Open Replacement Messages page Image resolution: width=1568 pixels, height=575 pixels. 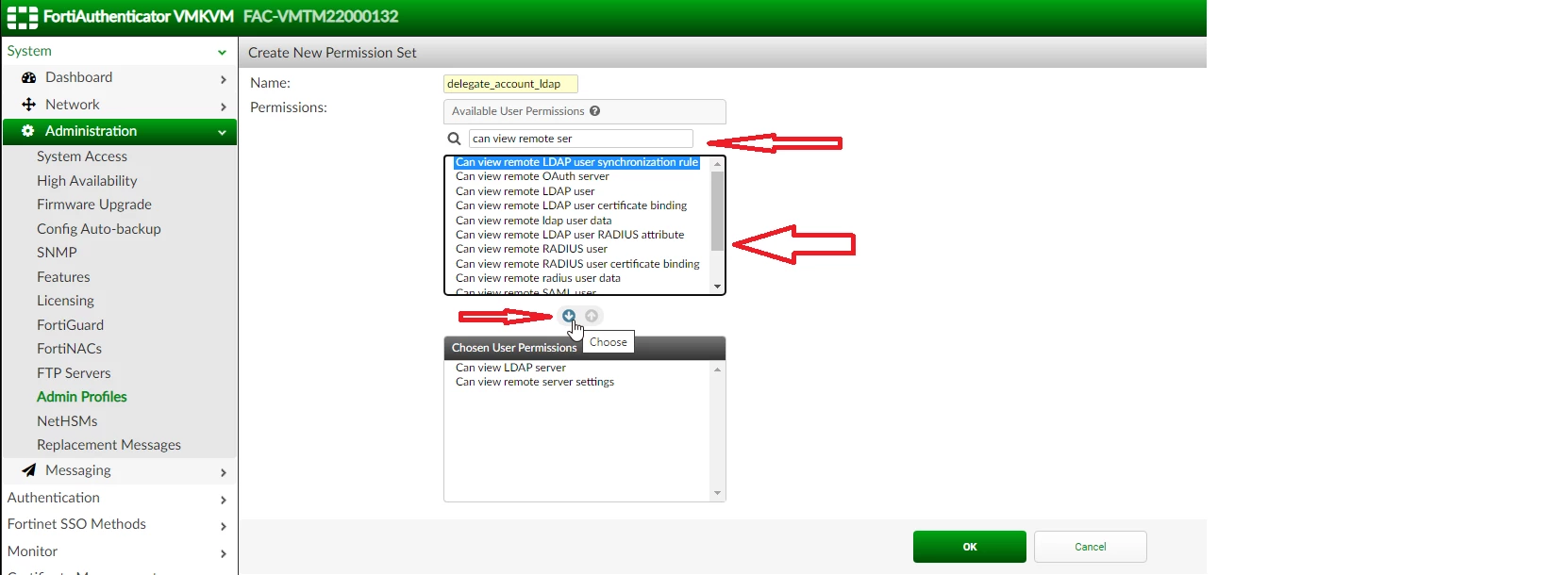tap(108, 445)
